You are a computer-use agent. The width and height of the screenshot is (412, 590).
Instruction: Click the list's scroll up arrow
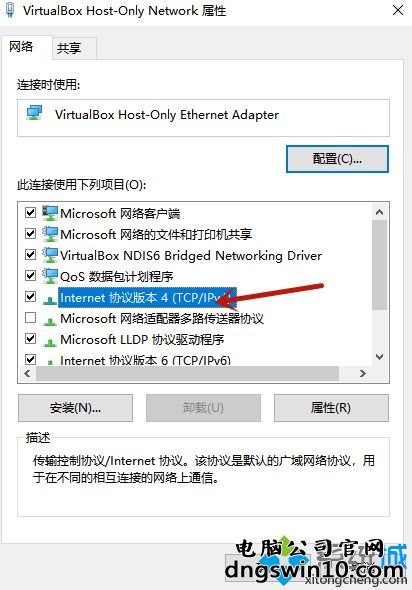pyautogui.click(x=379, y=212)
